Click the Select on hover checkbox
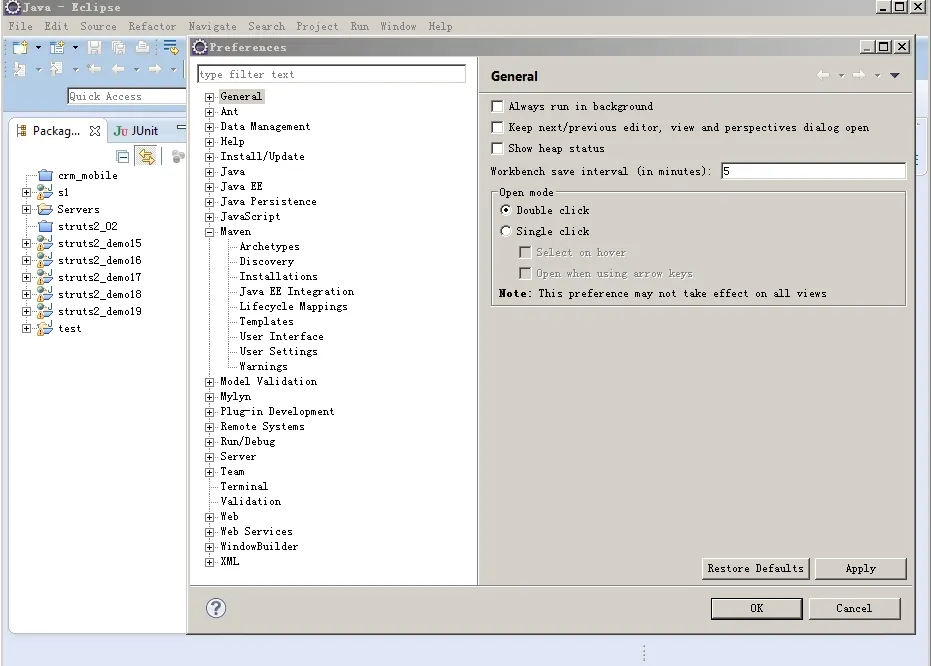This screenshot has width=931, height=666. coord(525,252)
